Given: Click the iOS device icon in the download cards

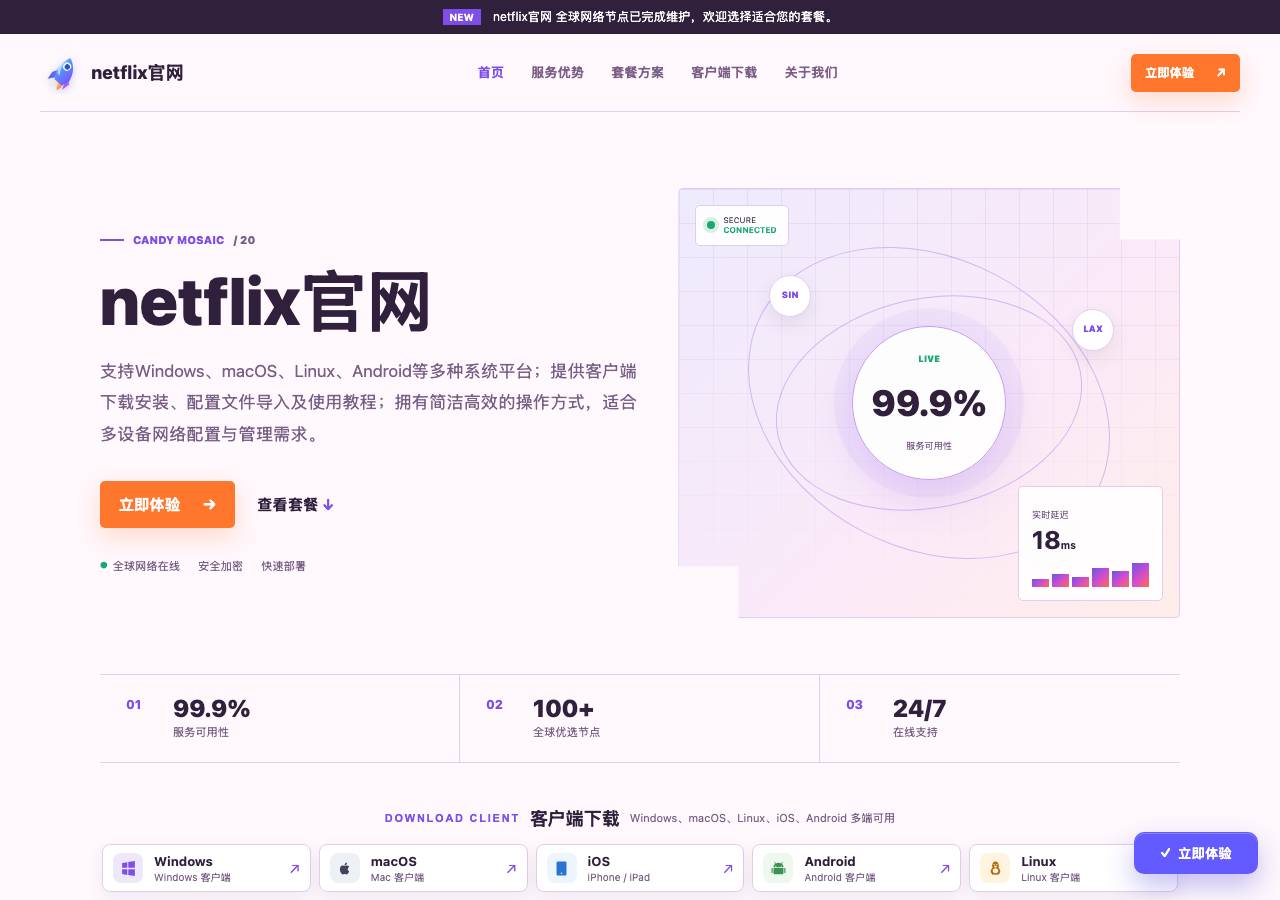Looking at the screenshot, I should (562, 868).
